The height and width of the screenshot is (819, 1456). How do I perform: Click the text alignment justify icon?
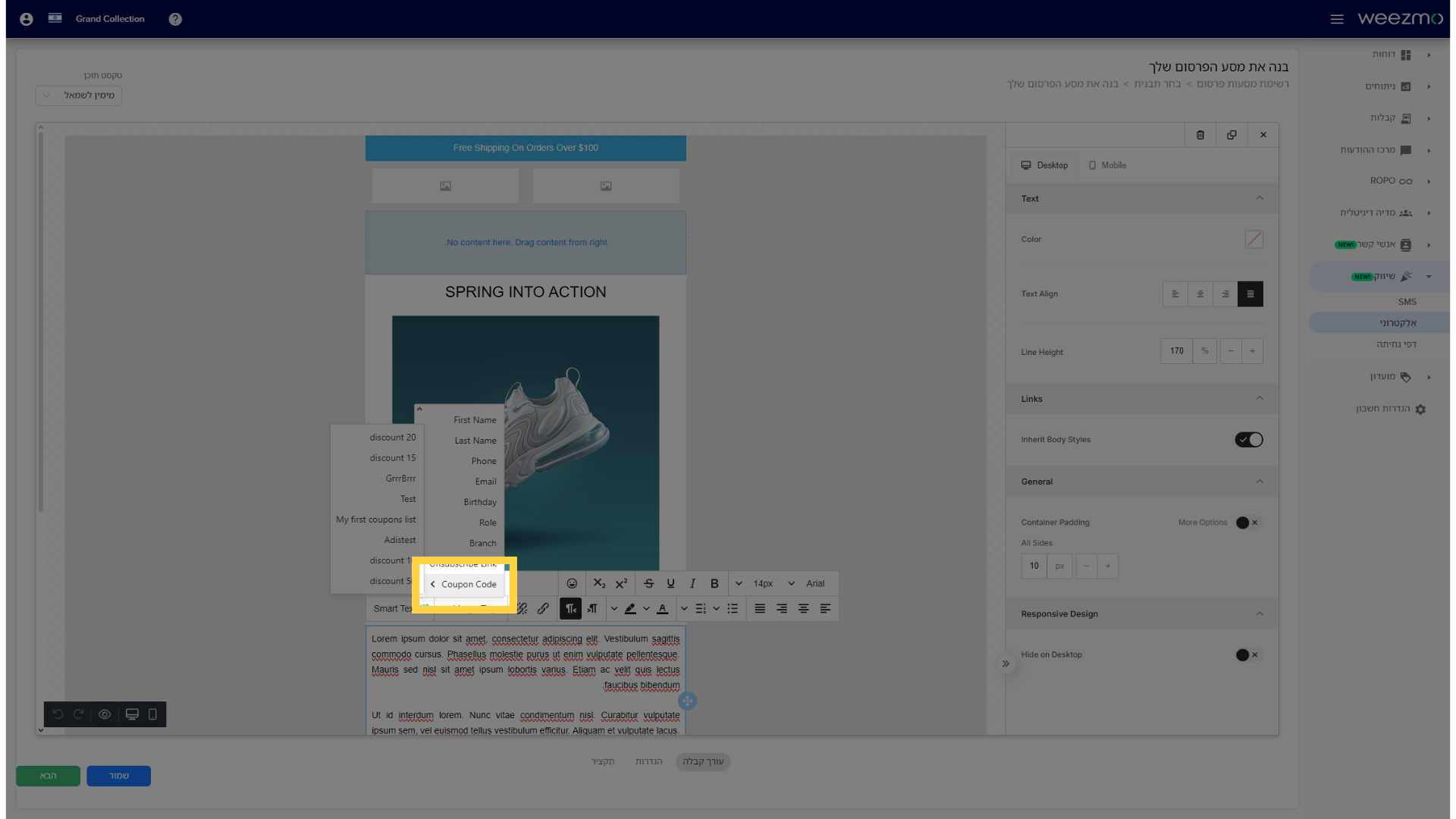(x=760, y=608)
